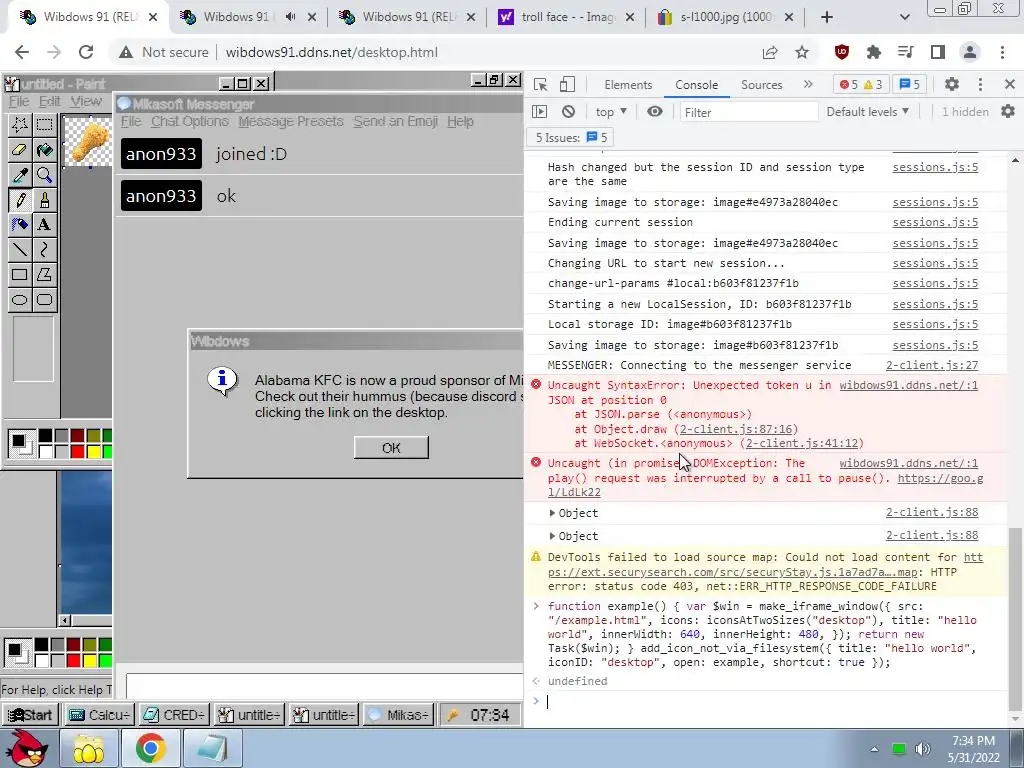Select the Rounded Rectangle tool in Paint
The width and height of the screenshot is (1024, 768).
pyautogui.click(x=44, y=300)
